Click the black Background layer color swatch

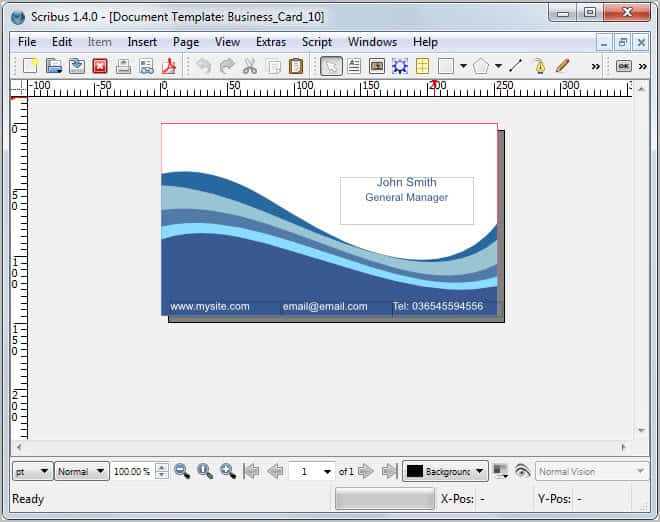click(415, 471)
